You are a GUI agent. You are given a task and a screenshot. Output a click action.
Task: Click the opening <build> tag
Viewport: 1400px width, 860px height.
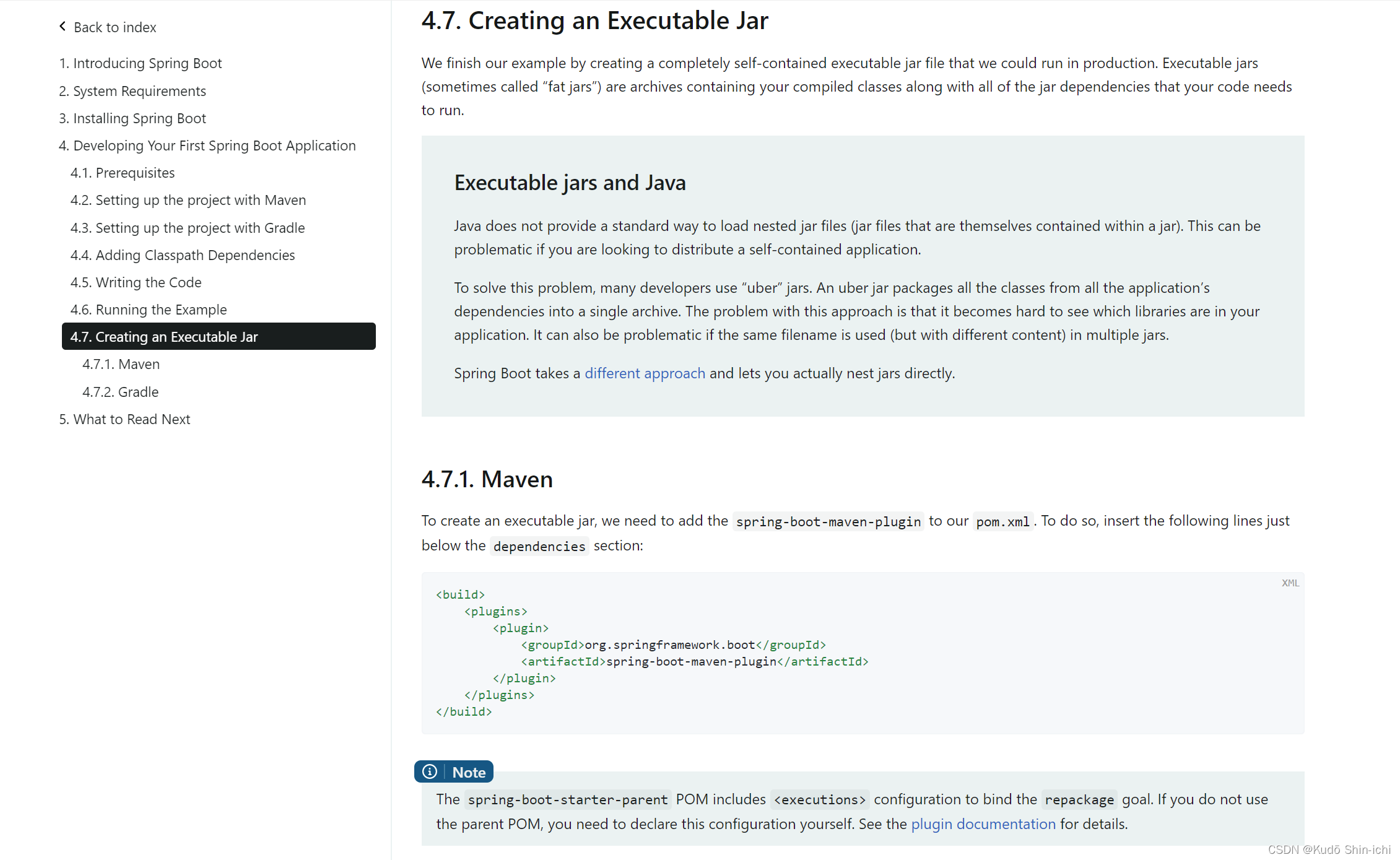pyautogui.click(x=460, y=594)
